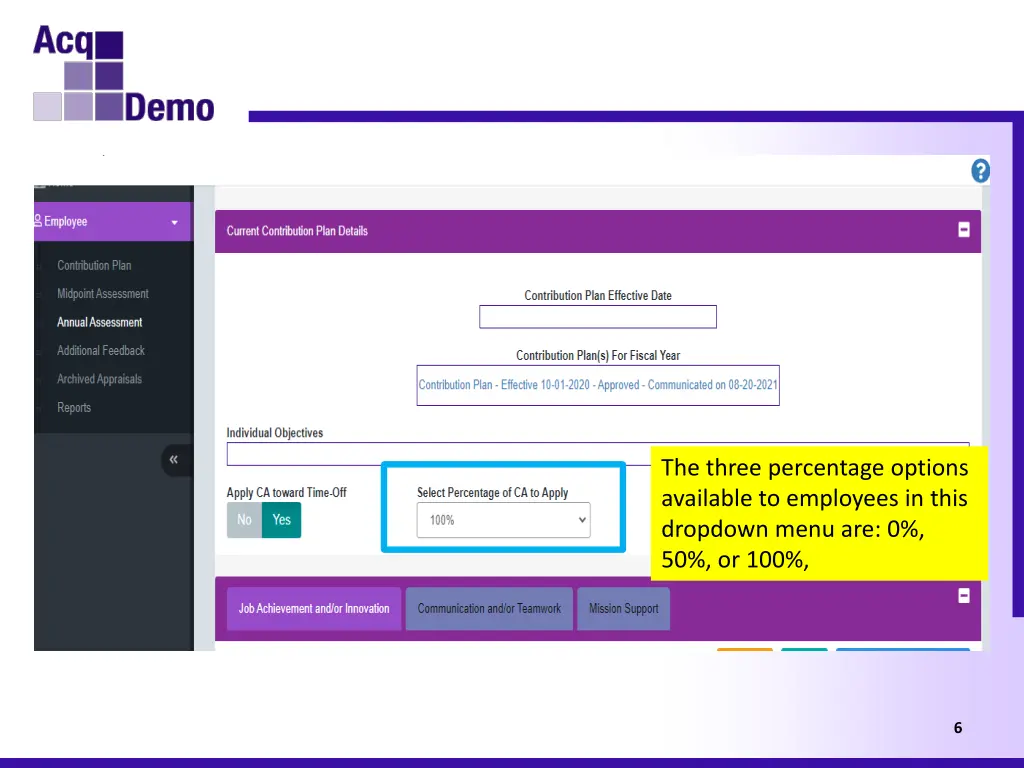The width and height of the screenshot is (1024, 768).
Task: Collapse the Current Contribution Plan Details panel
Action: (963, 230)
